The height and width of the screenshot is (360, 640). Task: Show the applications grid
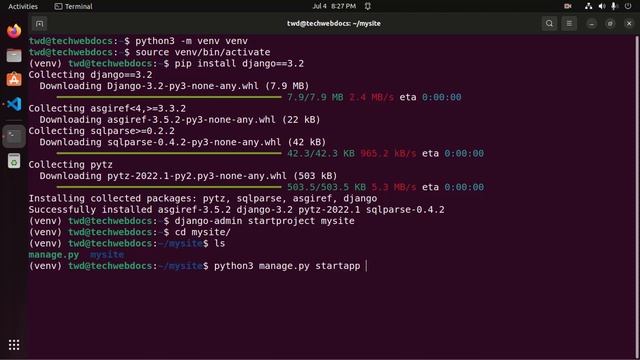[14, 345]
